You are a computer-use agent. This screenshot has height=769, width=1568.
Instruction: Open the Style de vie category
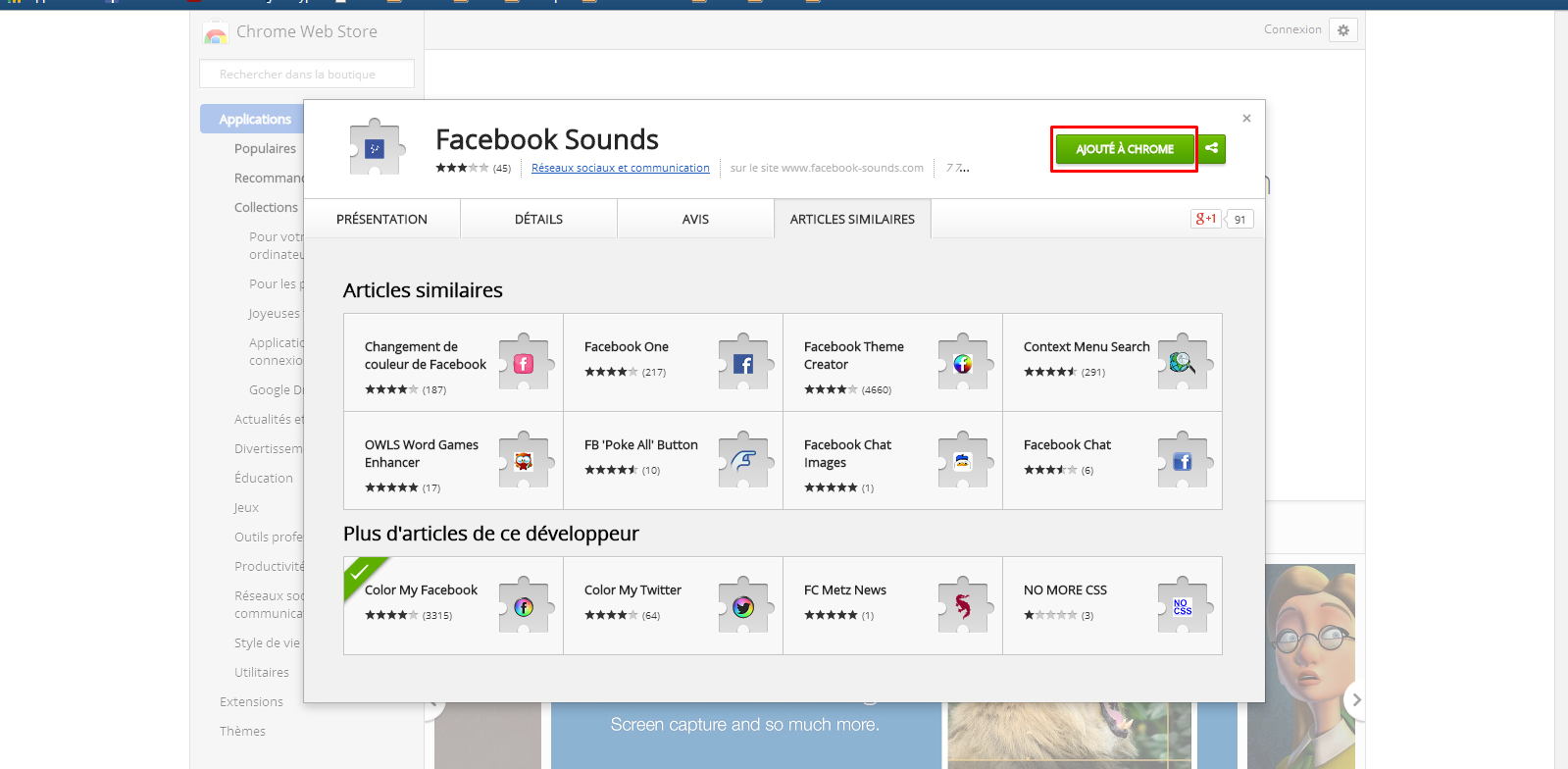[x=267, y=642]
